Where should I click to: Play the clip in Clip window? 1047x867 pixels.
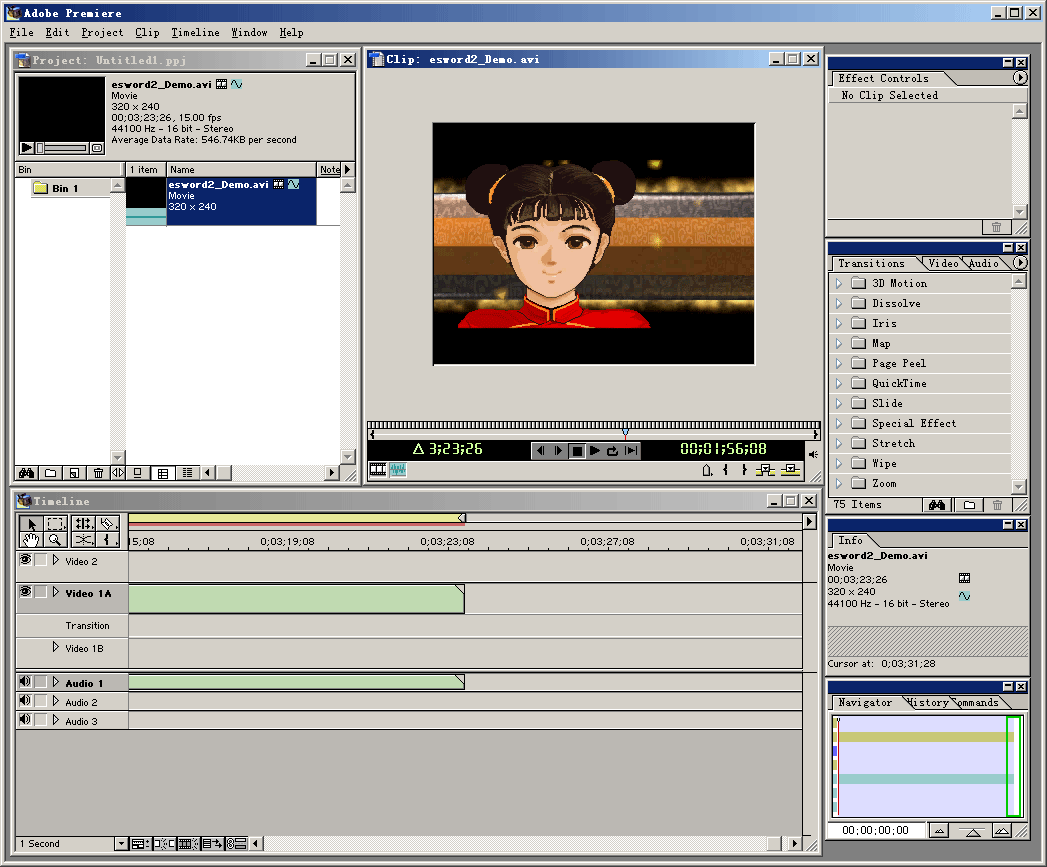tap(594, 451)
